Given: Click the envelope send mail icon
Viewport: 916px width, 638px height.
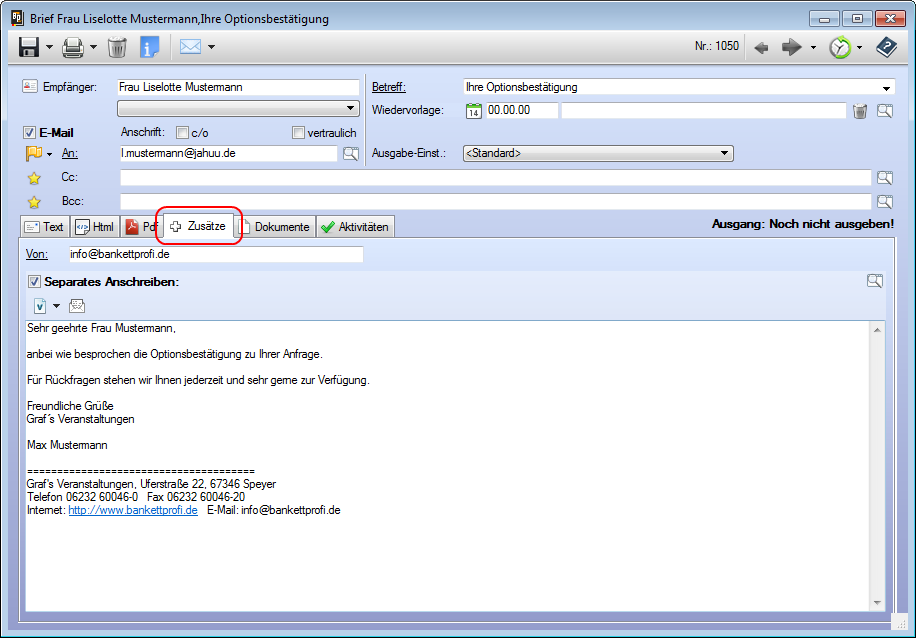Looking at the screenshot, I should (189, 47).
